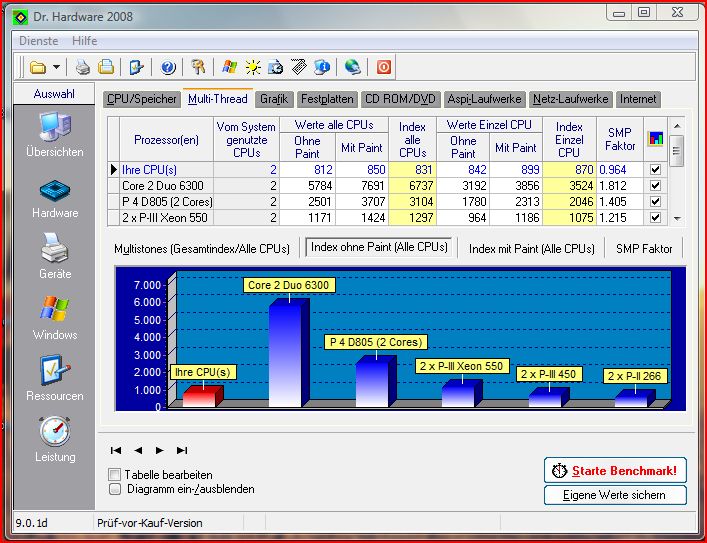
Task: Open the Netz-Laufwerke tab
Action: [571, 99]
